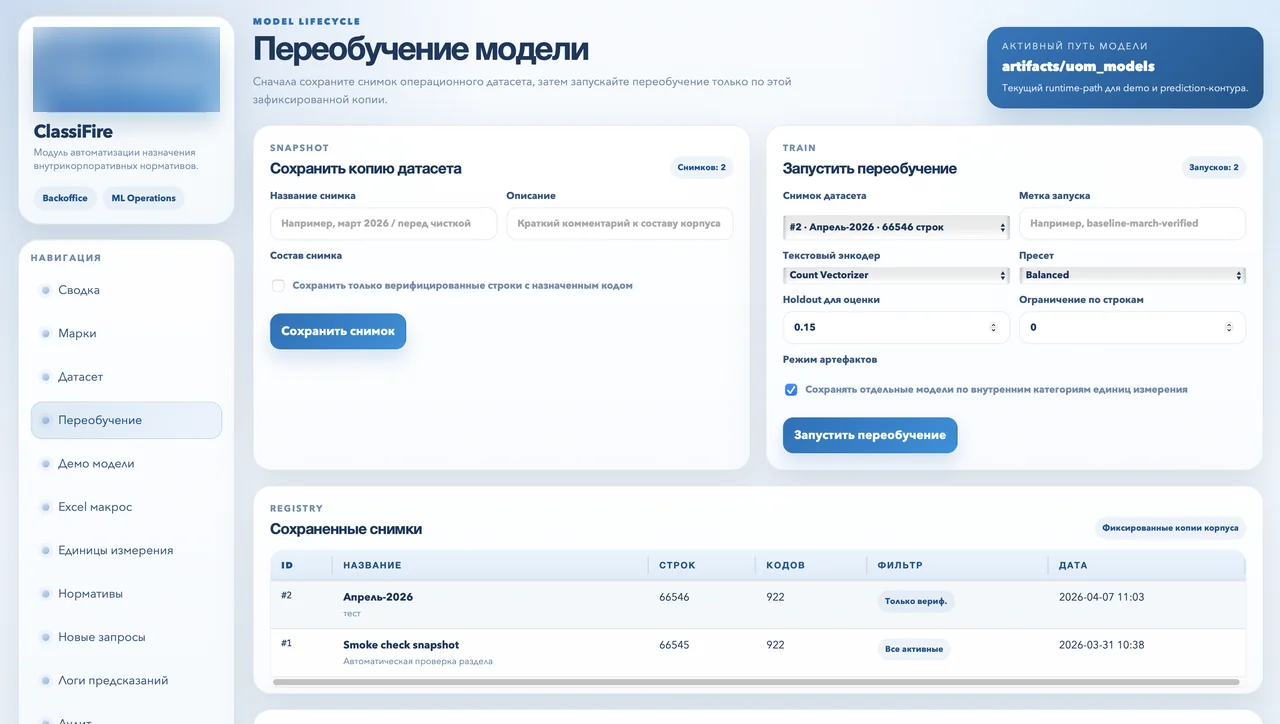This screenshot has height=724, width=1280.
Task: Select Переобучение navigation item
Action: tap(126, 420)
